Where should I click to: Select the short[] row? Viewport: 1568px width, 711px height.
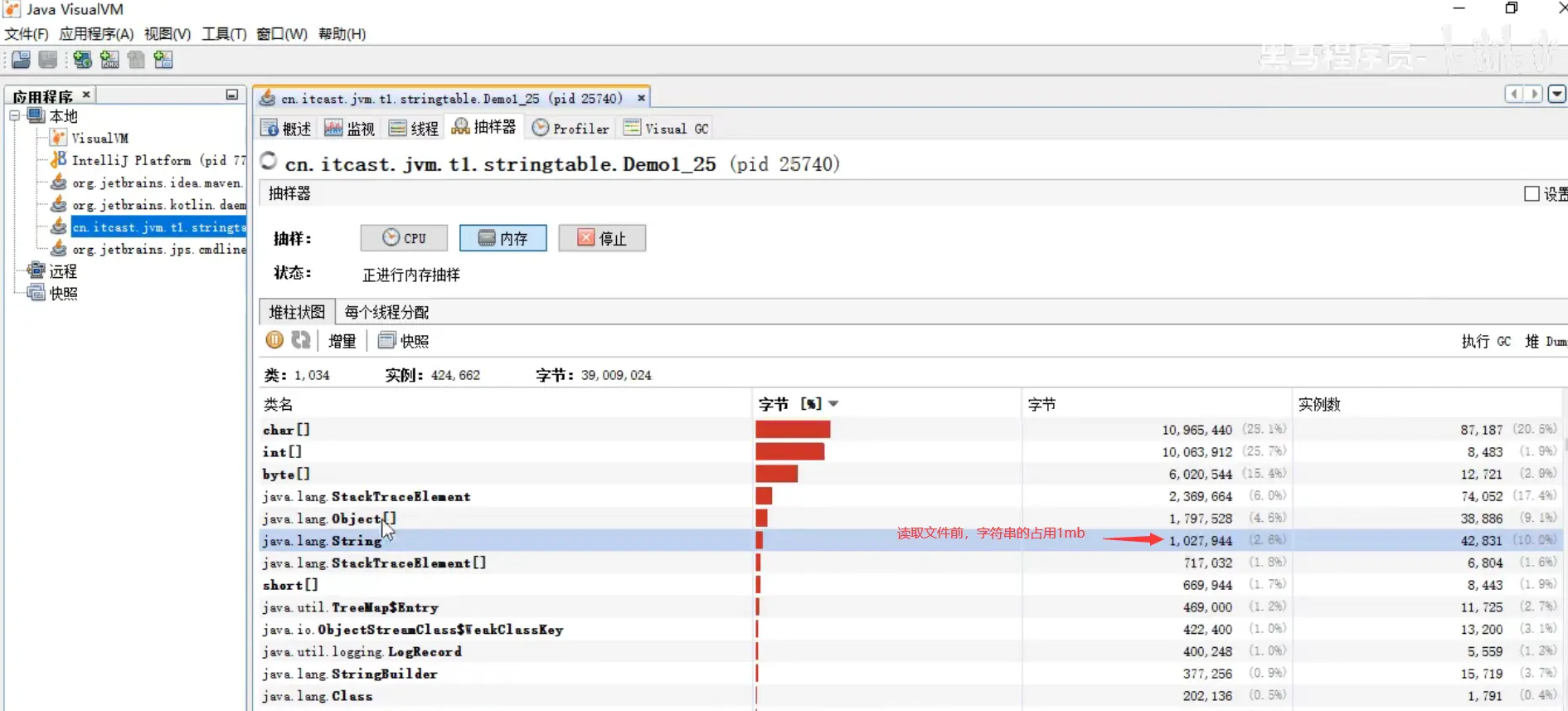coord(911,585)
